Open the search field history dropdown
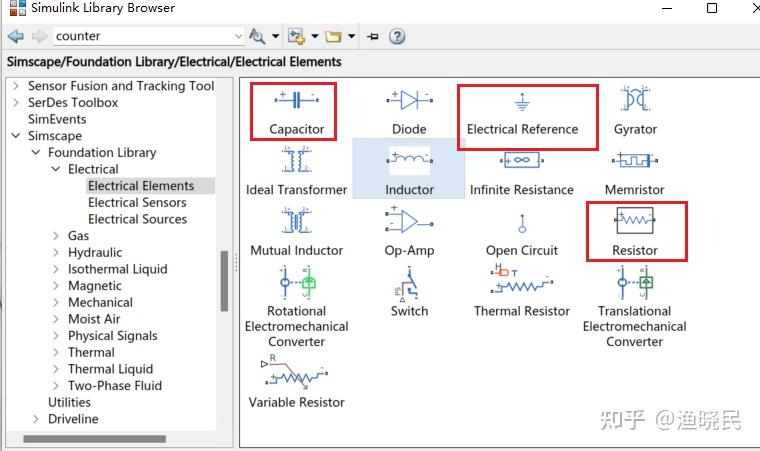This screenshot has height=451, width=760. 238,36
